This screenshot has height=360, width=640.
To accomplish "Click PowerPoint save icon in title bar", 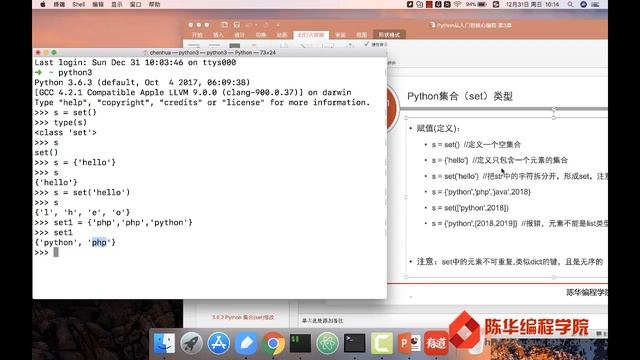I will (x=236, y=25).
